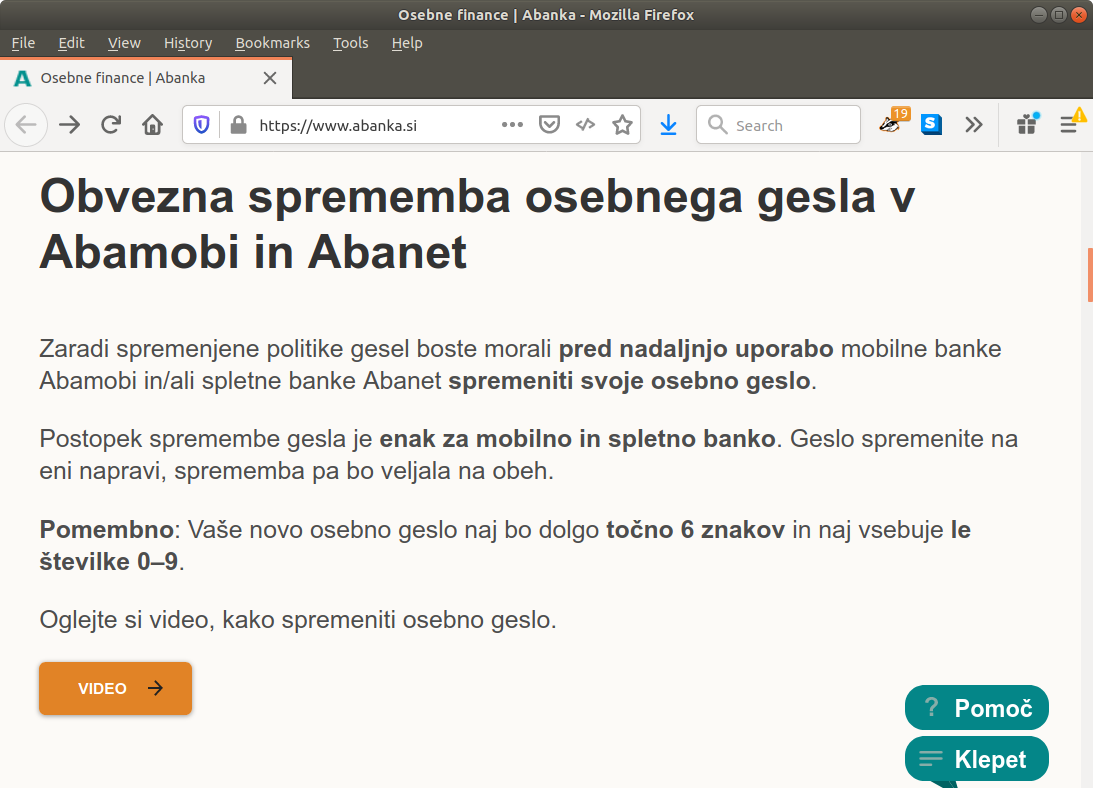Screen dimensions: 1093x788
Task: Open the View menu
Action: coord(124,43)
